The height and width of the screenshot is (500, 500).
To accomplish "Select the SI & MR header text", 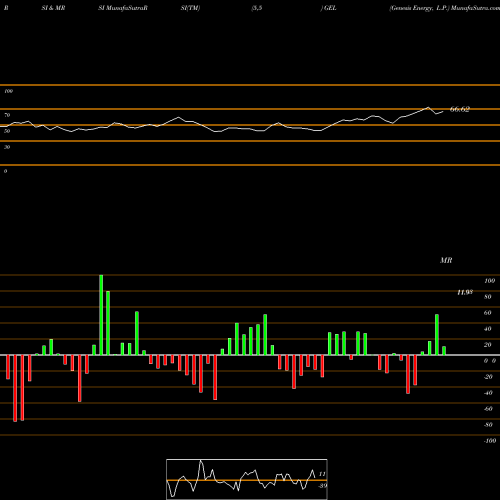I will [53, 8].
